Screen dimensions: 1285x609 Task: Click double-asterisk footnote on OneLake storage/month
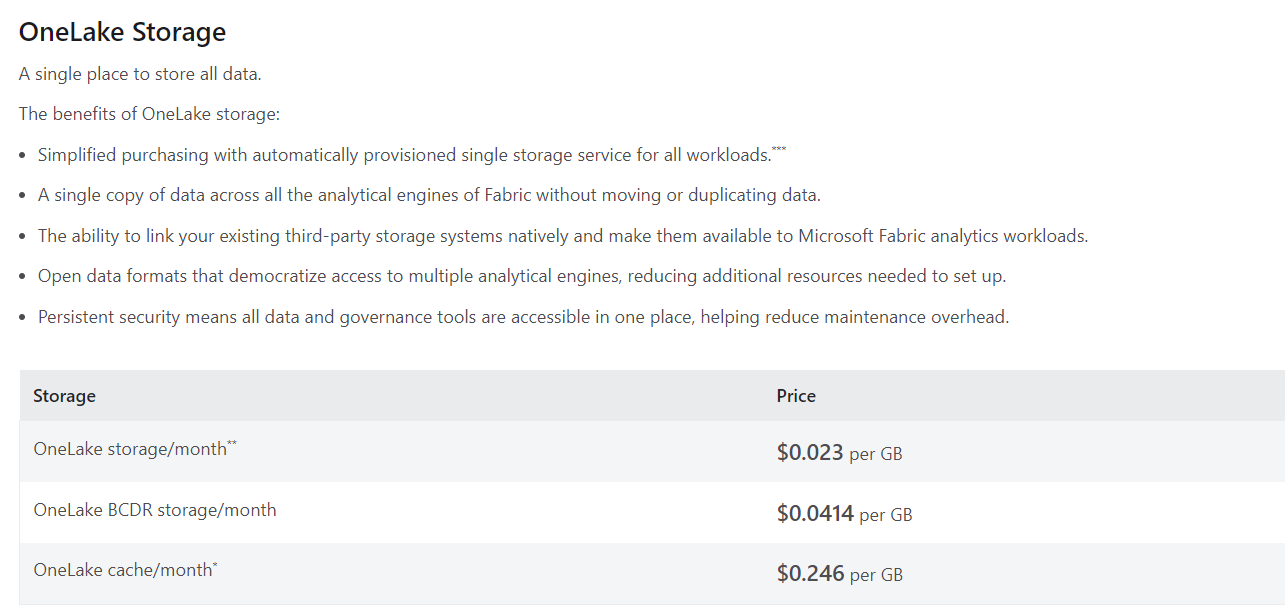(232, 444)
